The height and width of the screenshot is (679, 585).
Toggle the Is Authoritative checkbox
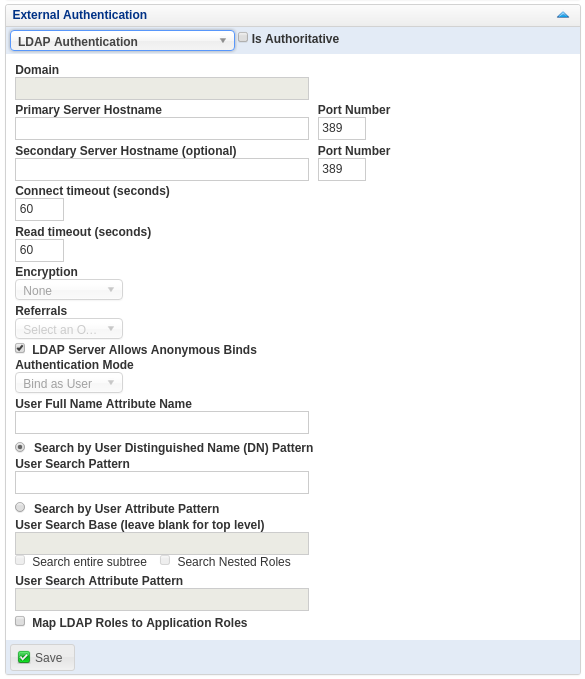pos(243,37)
